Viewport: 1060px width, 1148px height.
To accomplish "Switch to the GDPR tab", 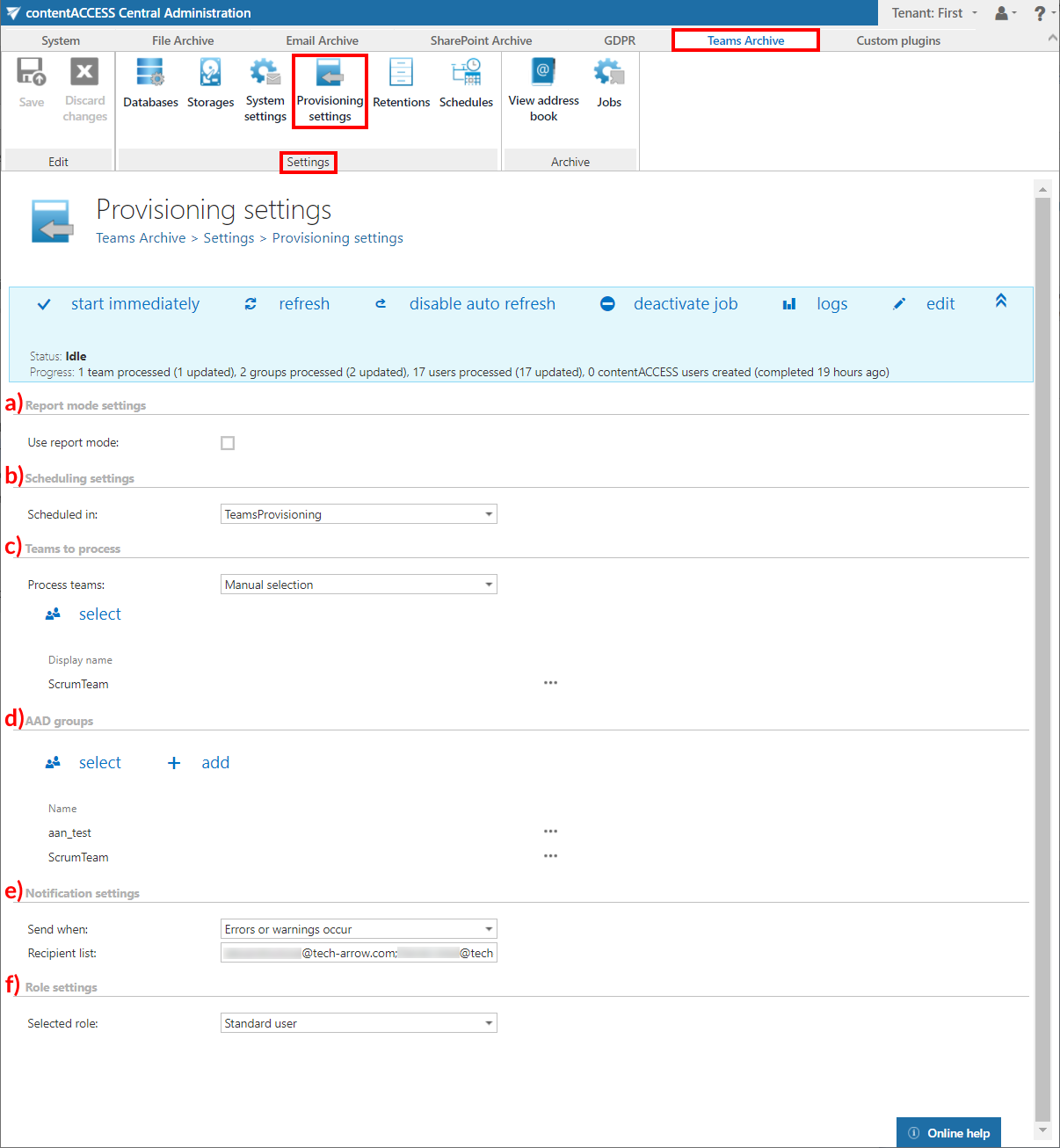I will [620, 40].
